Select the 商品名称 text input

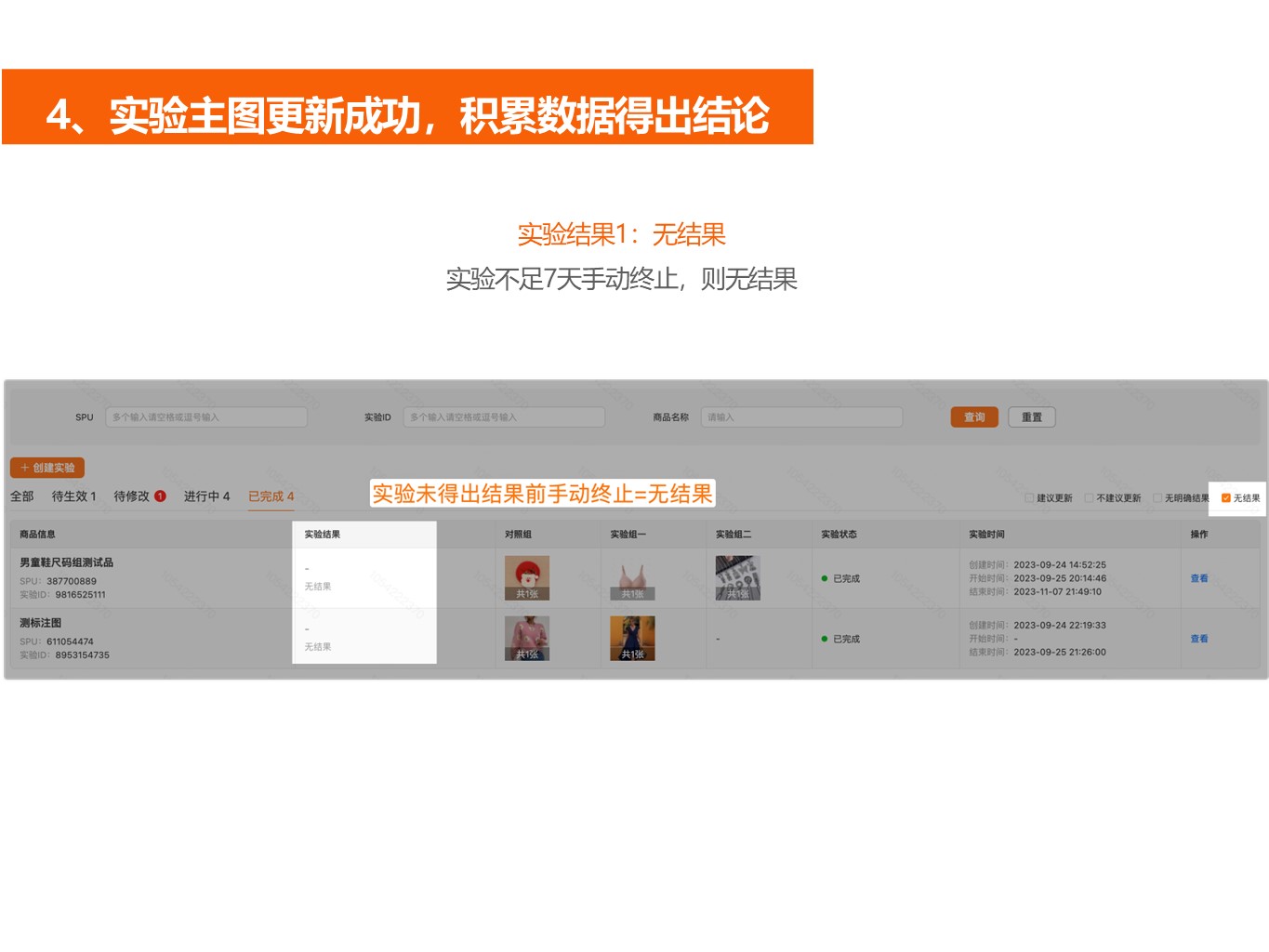[x=800, y=417]
